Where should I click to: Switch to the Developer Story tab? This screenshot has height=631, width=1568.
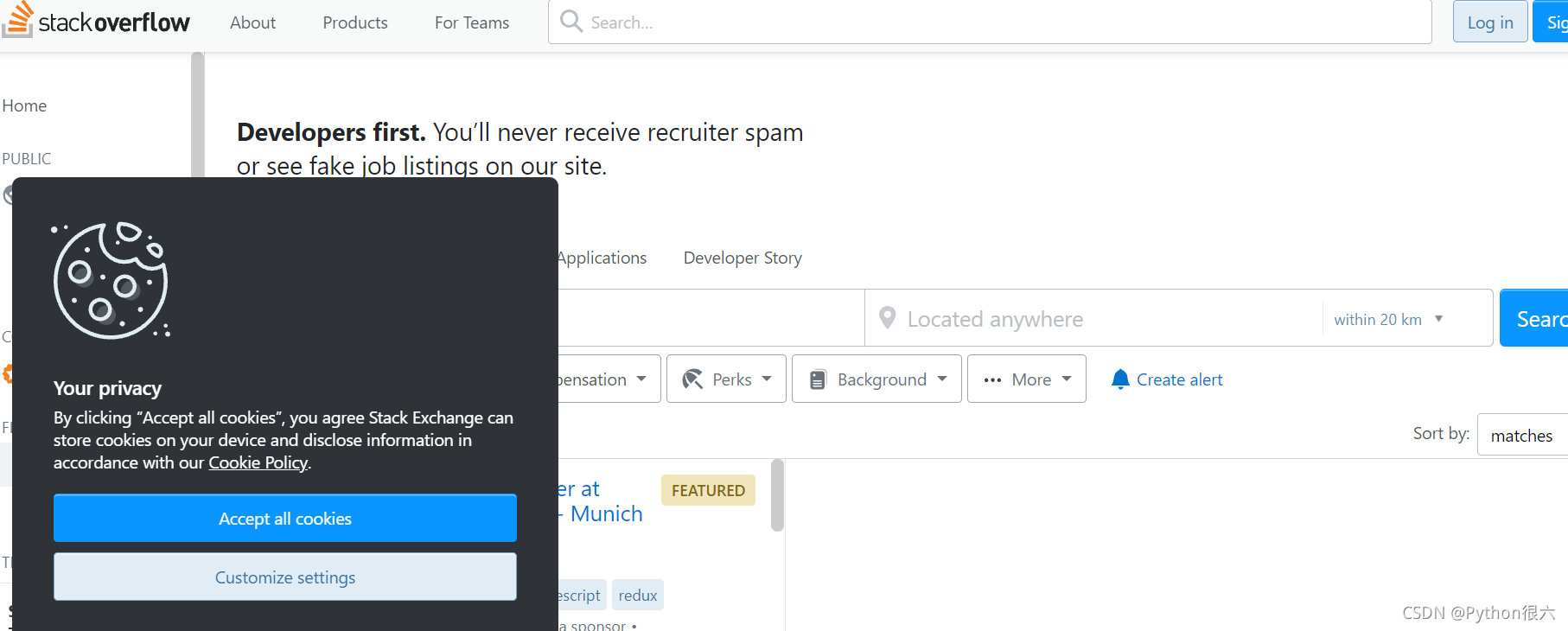[x=743, y=258]
